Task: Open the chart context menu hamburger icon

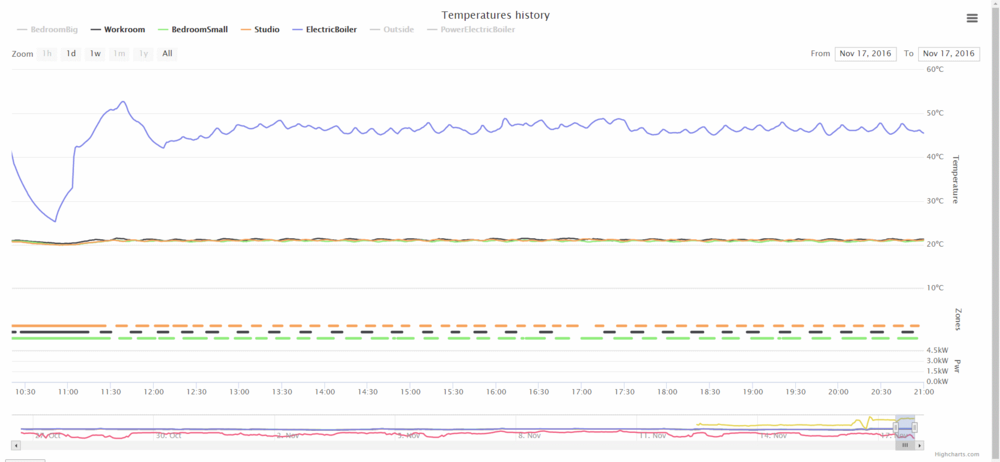Action: pos(972,18)
